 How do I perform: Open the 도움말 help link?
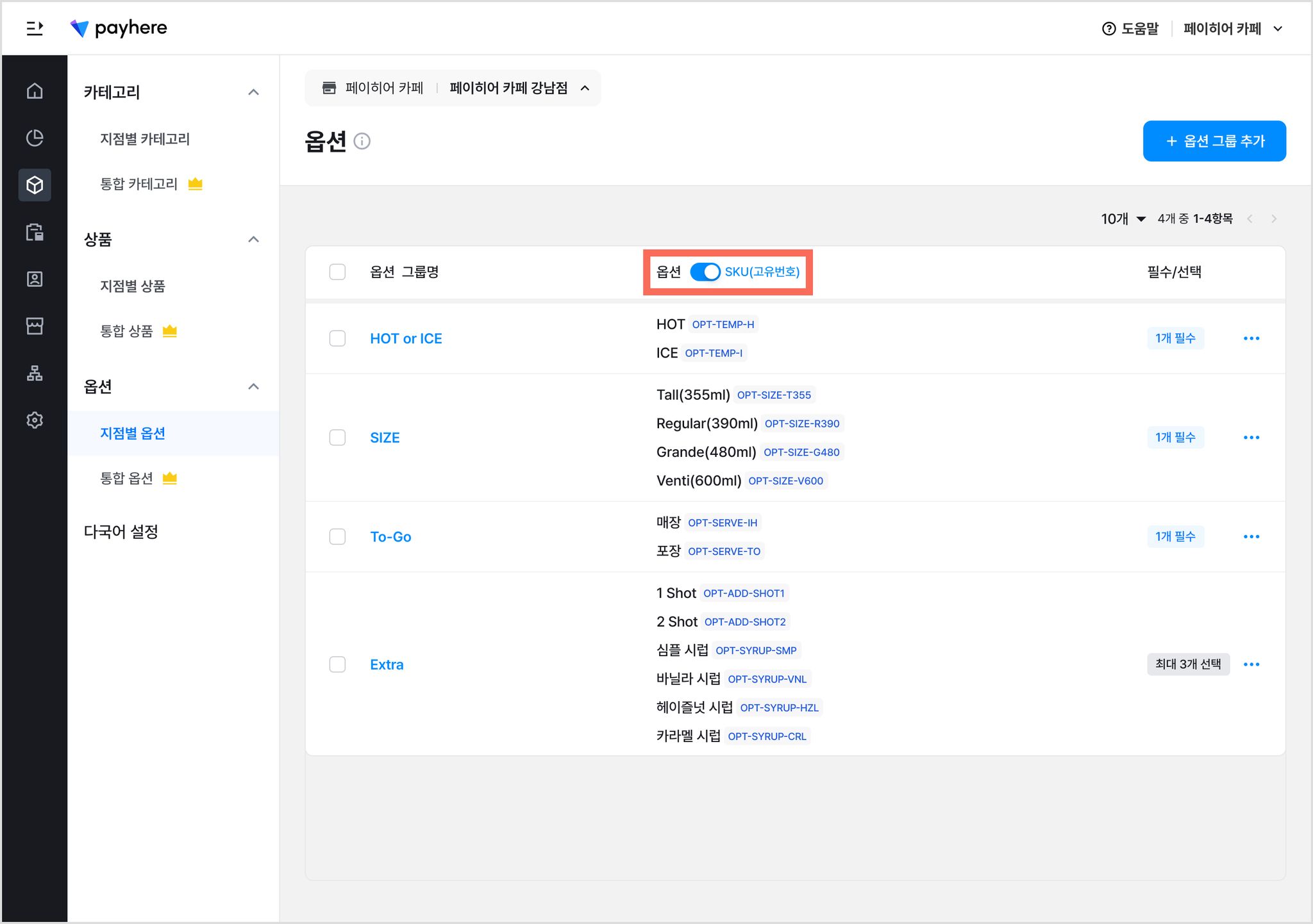pos(1130,29)
